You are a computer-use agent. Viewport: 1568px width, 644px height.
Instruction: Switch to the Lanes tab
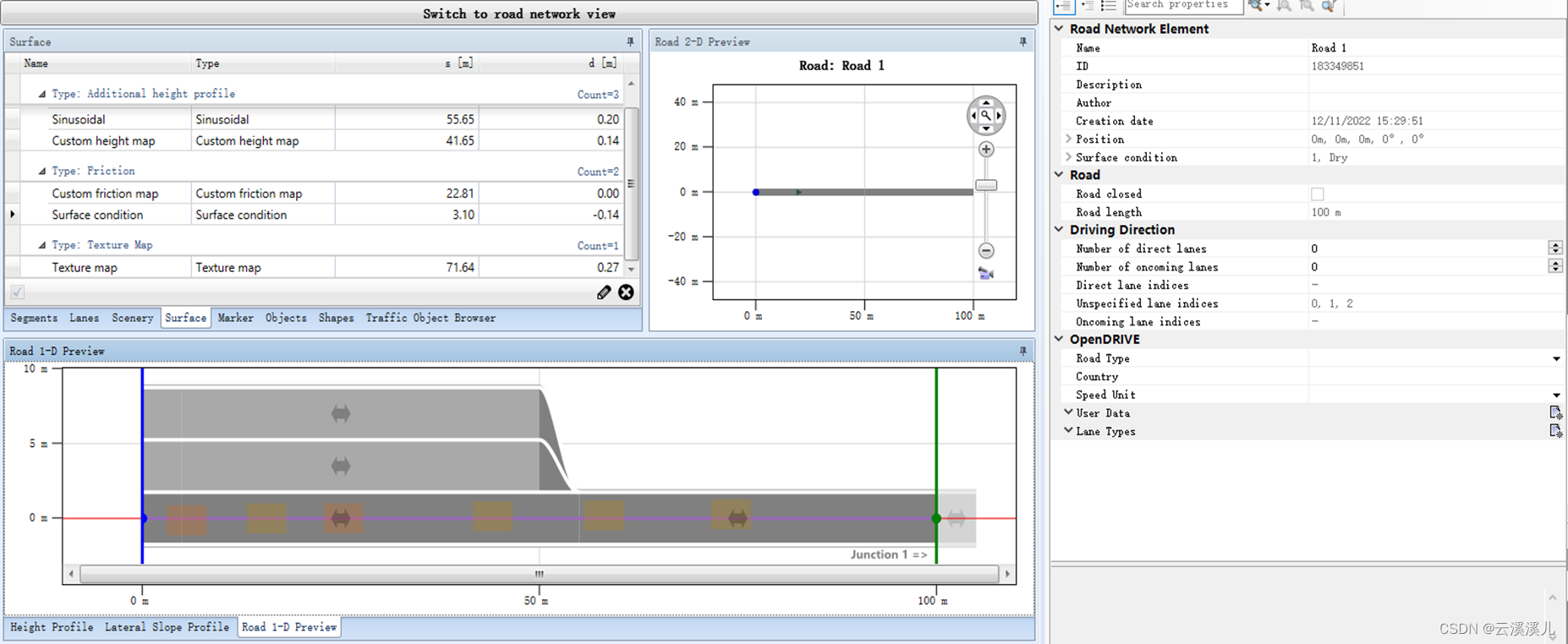[x=84, y=318]
